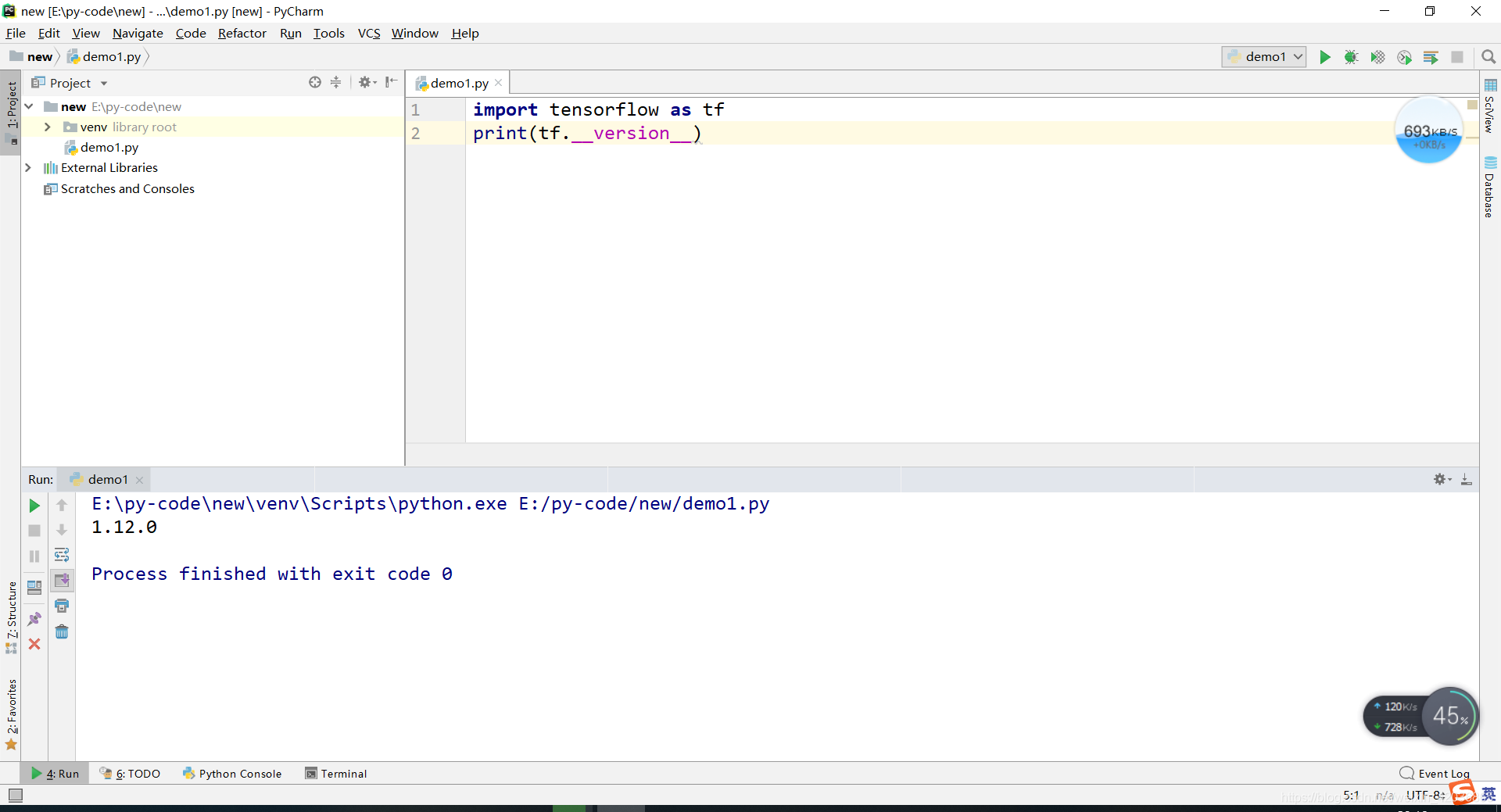
Task: Restore layout icon in Run panel
Action: (34, 588)
